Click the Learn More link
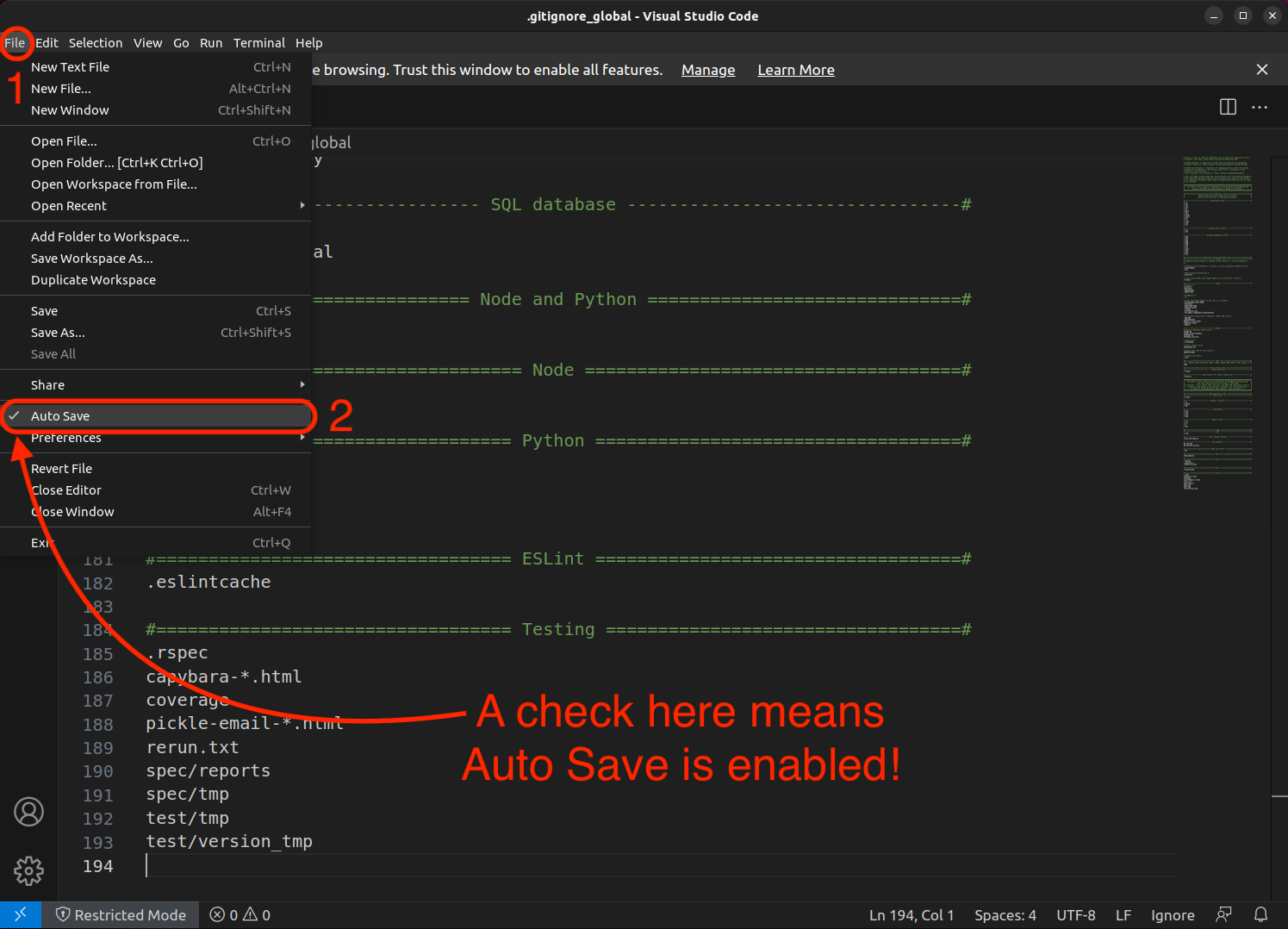Screen dimensions: 1288x929 [795, 70]
